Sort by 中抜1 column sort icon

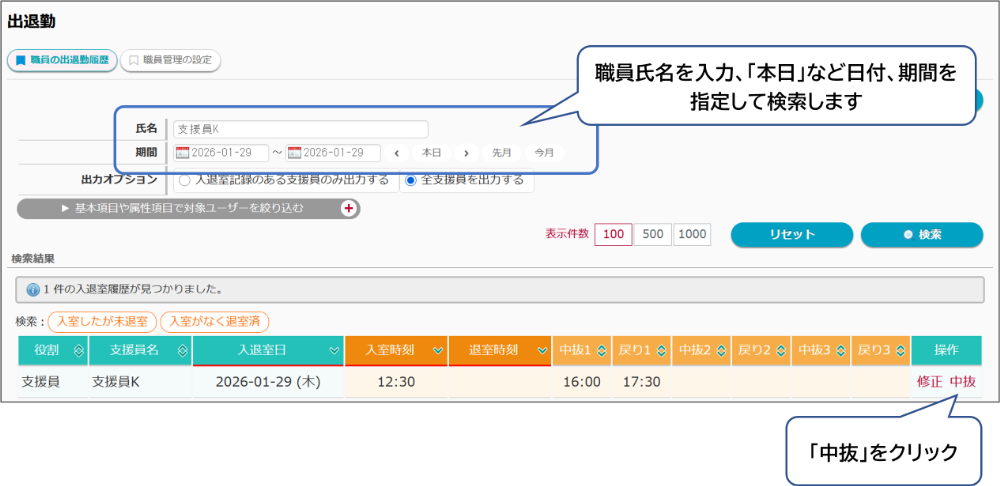tap(601, 351)
